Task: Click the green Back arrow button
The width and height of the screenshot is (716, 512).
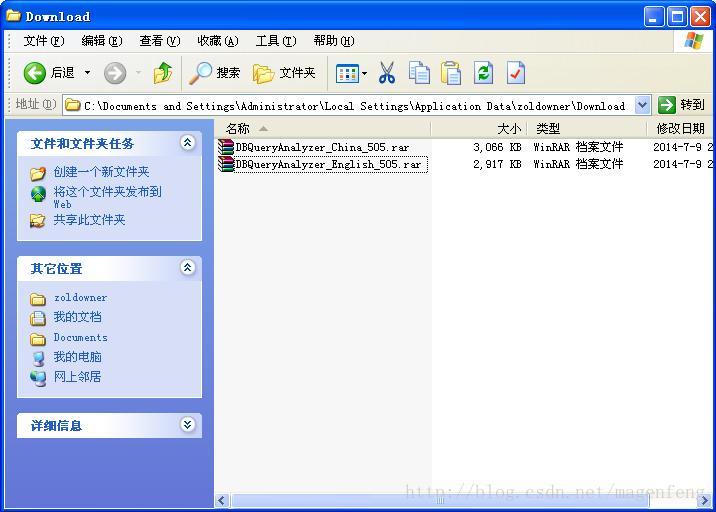Action: click(x=35, y=73)
